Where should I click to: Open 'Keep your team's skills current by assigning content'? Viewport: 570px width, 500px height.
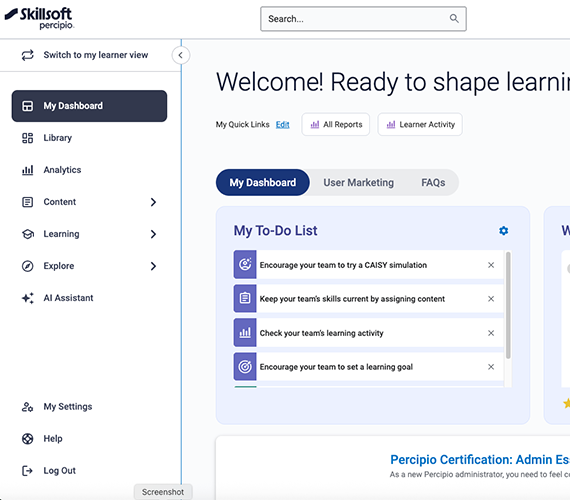coord(352,299)
